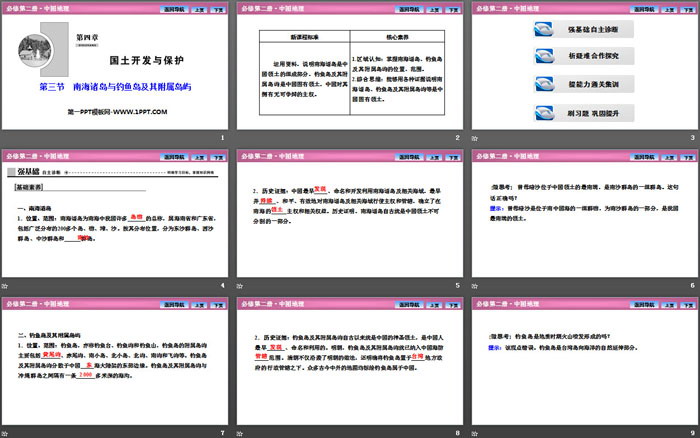Click the 第四章 label on slide 1
Screen dimensions: 700x438
click(x=87, y=38)
